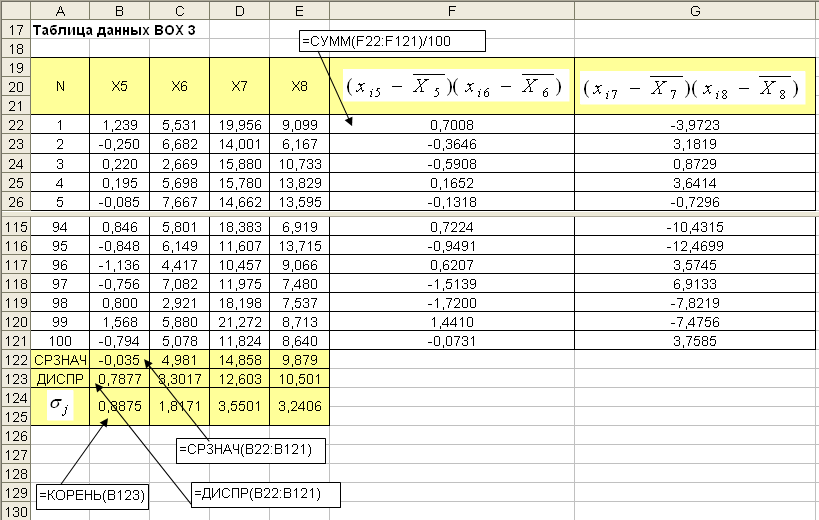Image resolution: width=819 pixels, height=520 pixels.
Task: Select row 17 header
Action: [x=16, y=30]
